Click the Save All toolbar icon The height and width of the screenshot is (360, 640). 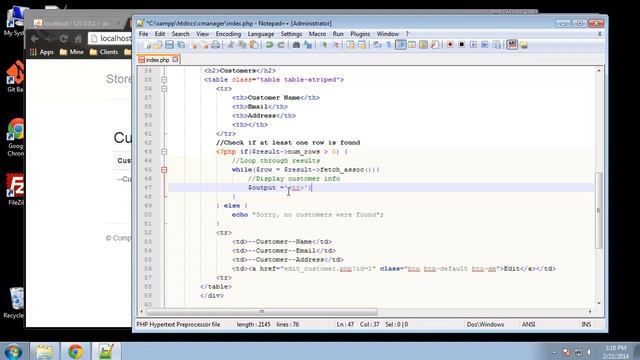(181, 45)
